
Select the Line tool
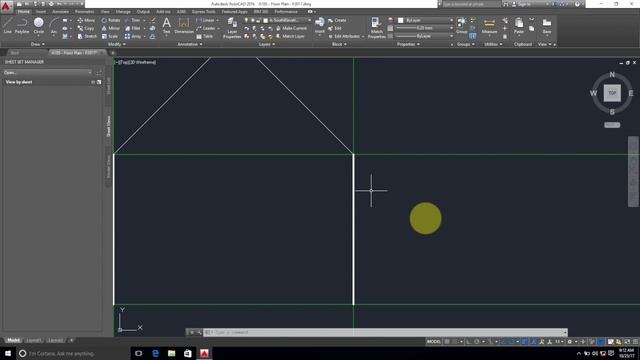pos(7,26)
